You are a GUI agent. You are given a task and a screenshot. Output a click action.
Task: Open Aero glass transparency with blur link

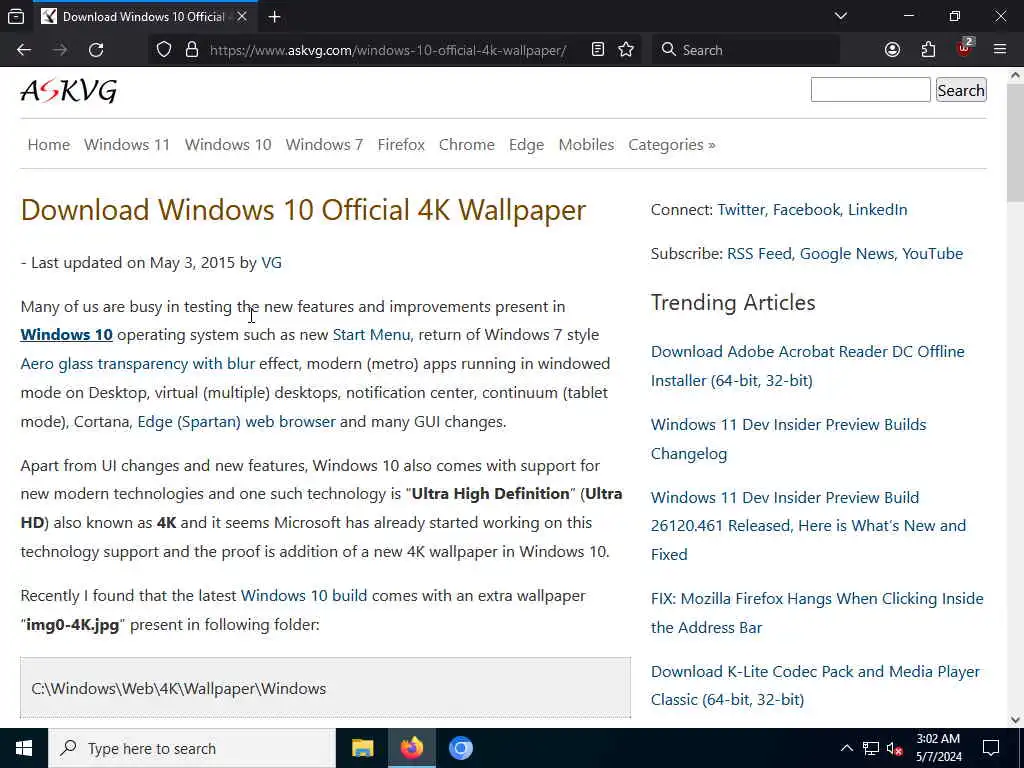pos(138,363)
